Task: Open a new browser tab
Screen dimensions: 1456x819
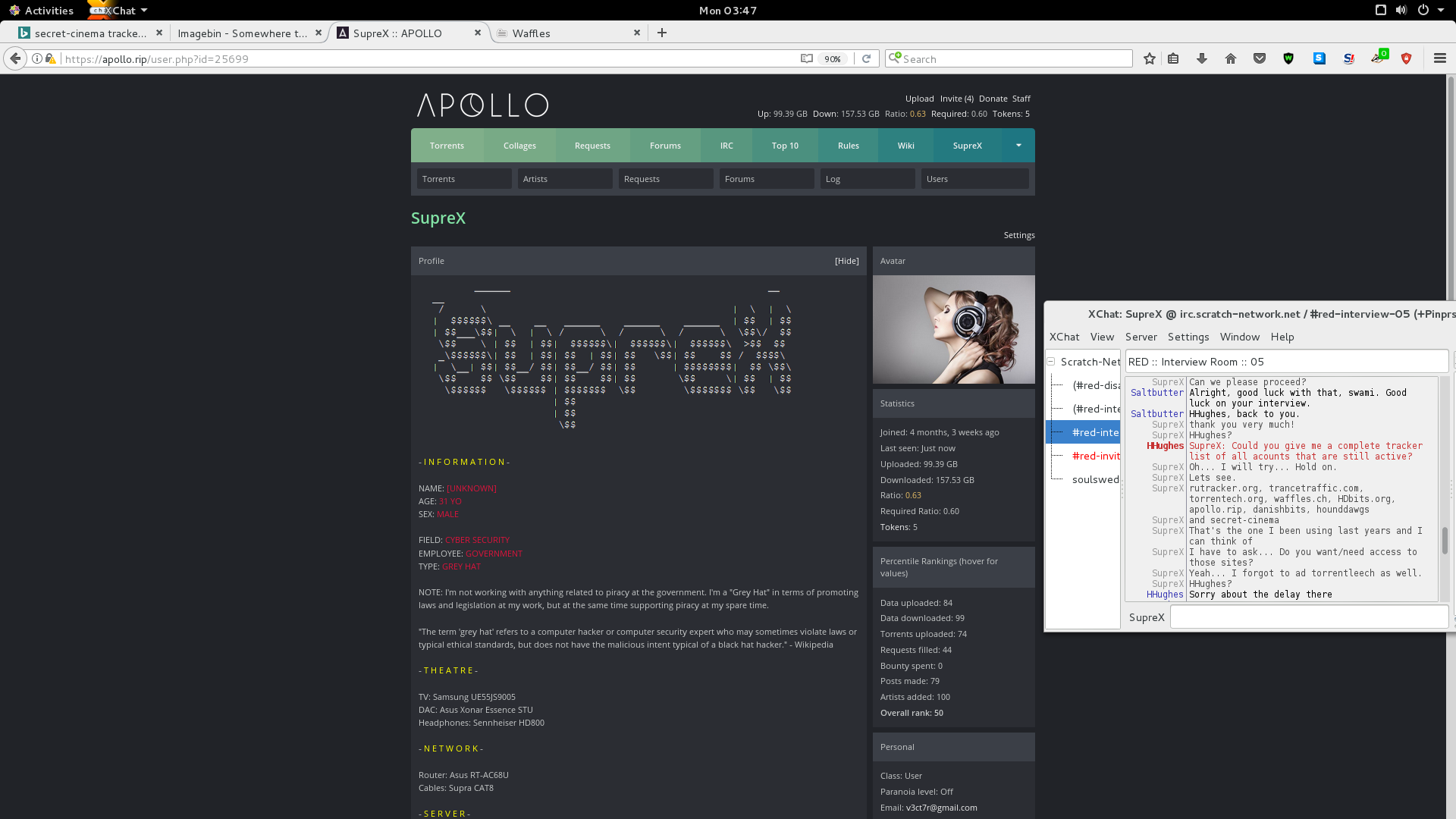Action: (662, 33)
